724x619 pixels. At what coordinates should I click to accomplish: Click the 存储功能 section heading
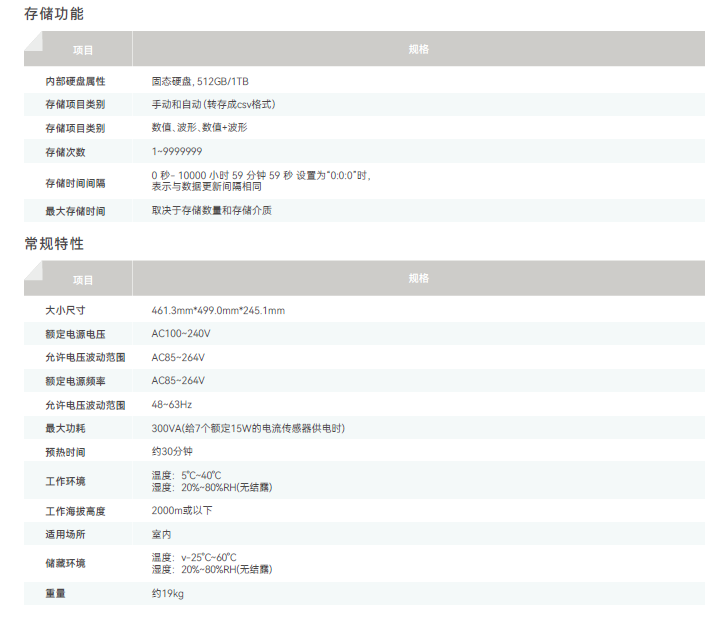pyautogui.click(x=54, y=14)
